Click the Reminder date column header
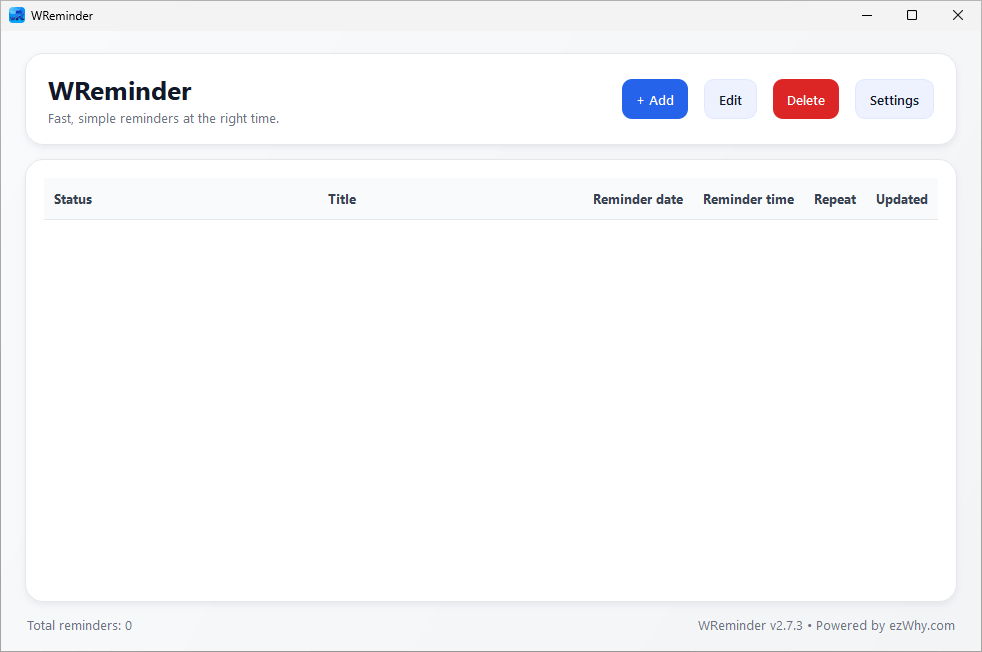The image size is (982, 652). (x=638, y=199)
